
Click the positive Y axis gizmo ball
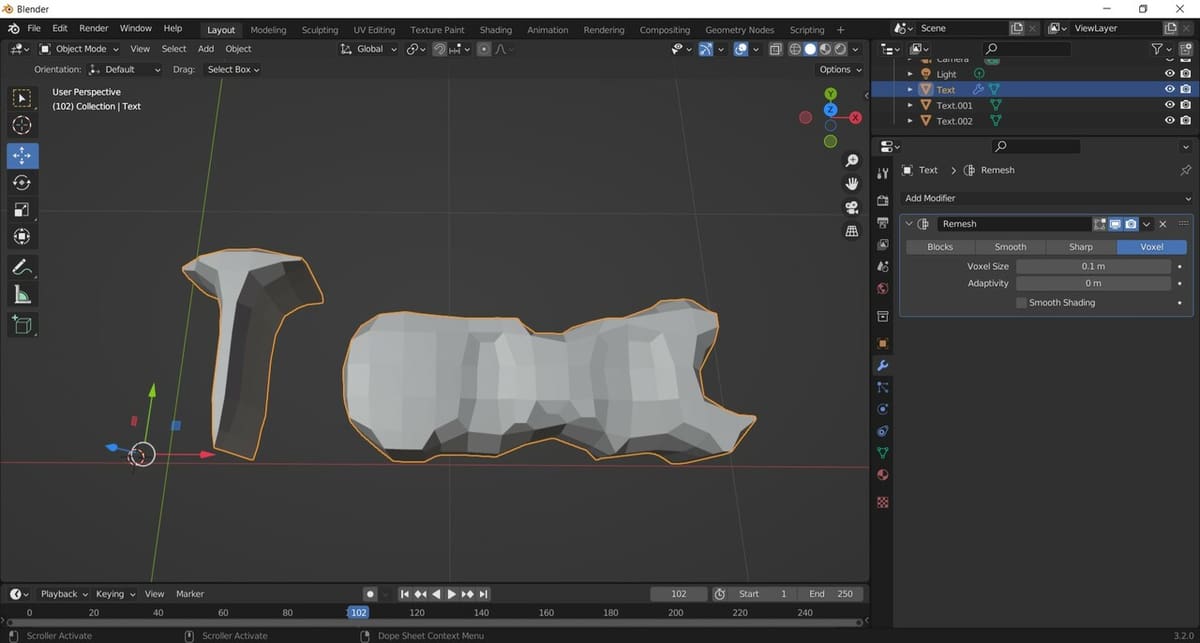830,94
